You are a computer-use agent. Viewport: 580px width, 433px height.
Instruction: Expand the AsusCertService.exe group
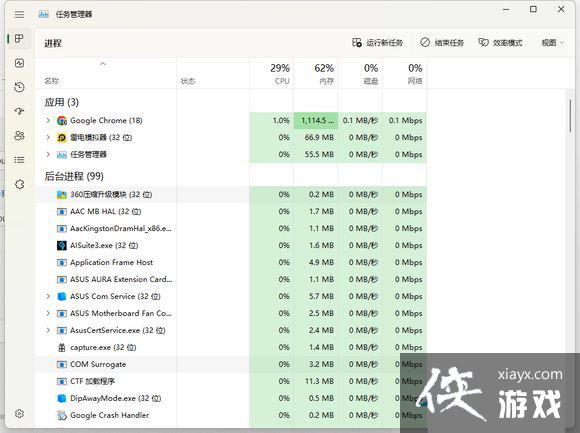pos(48,330)
